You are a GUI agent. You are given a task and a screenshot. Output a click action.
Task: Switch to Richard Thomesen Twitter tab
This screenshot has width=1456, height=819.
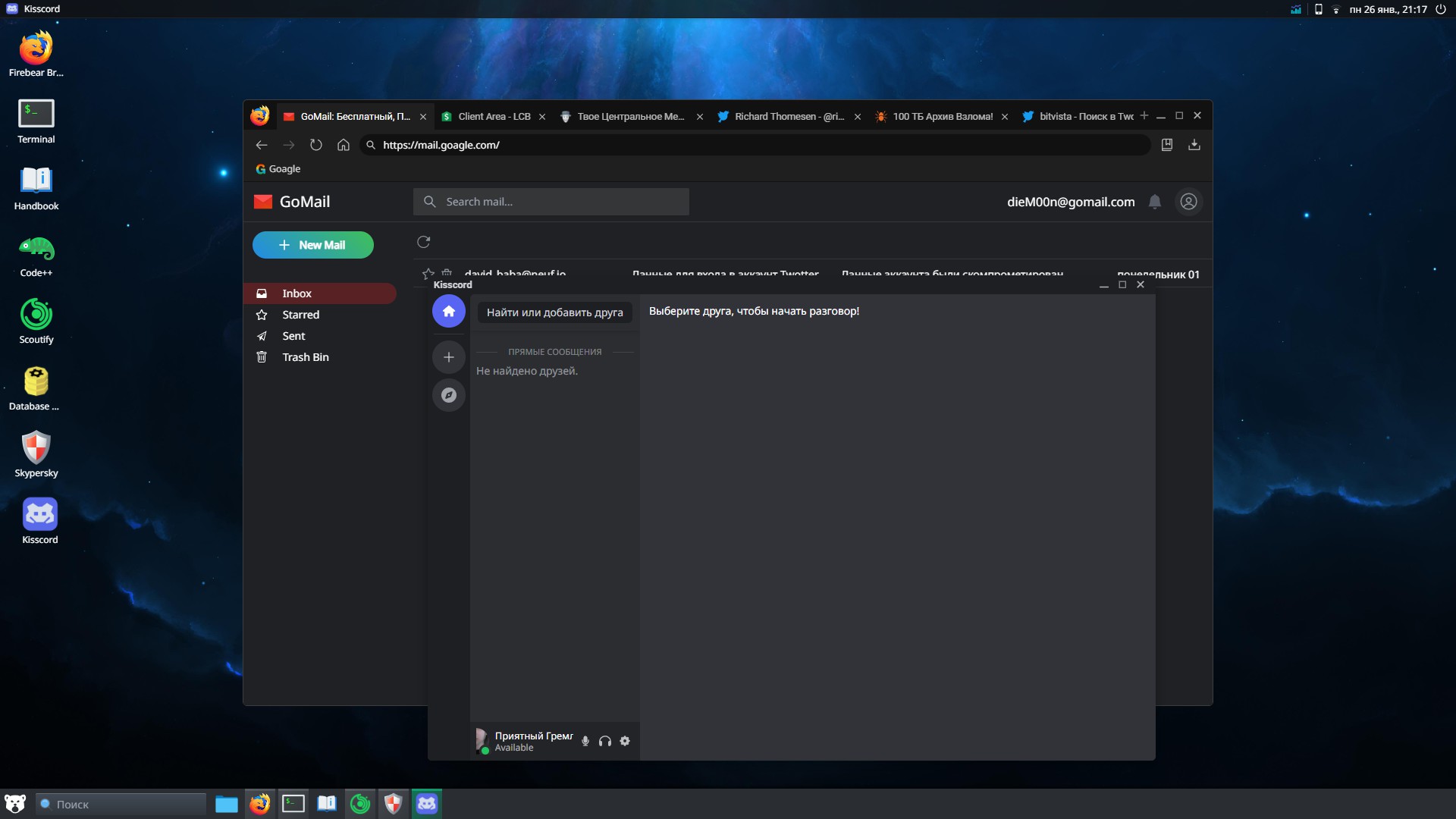pos(787,117)
